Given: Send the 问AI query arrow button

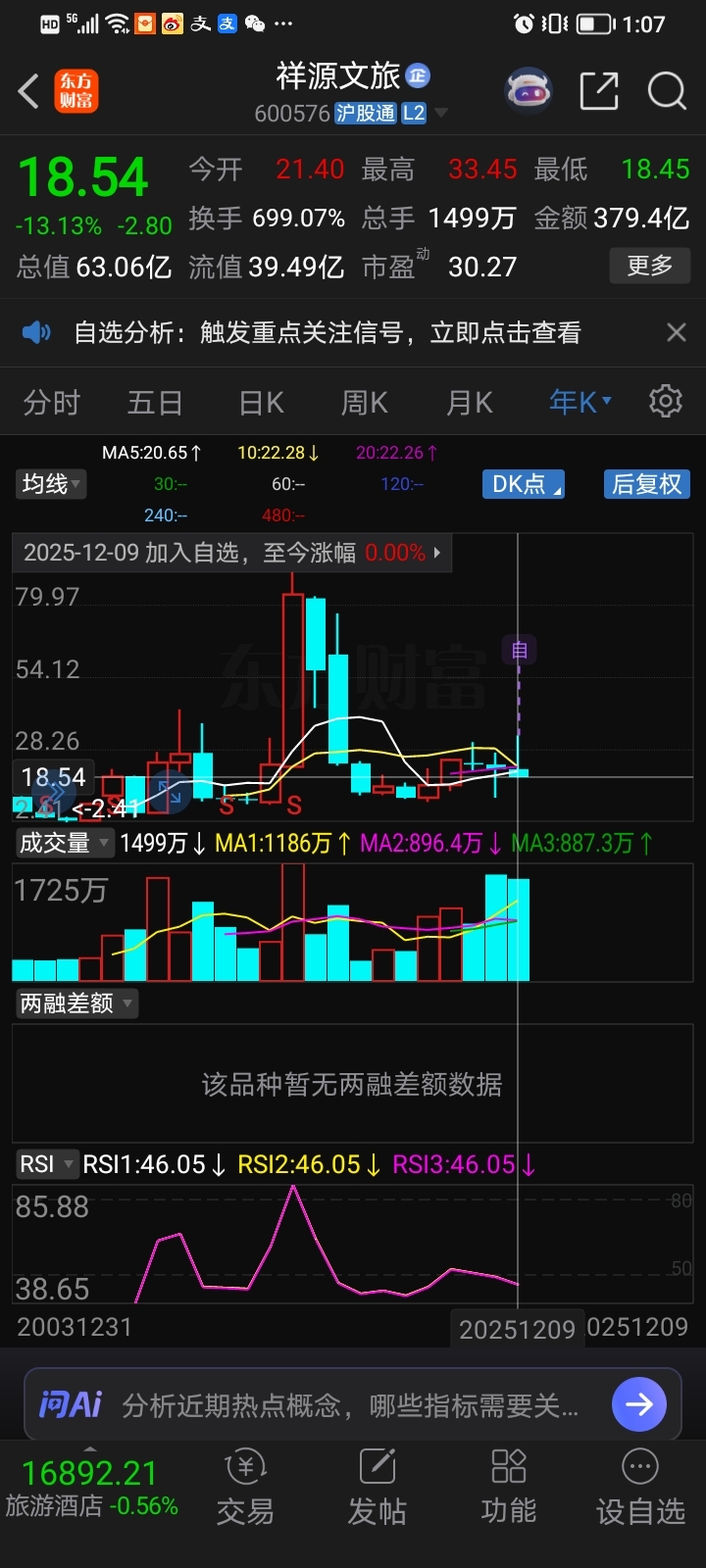Looking at the screenshot, I should coord(639,1404).
